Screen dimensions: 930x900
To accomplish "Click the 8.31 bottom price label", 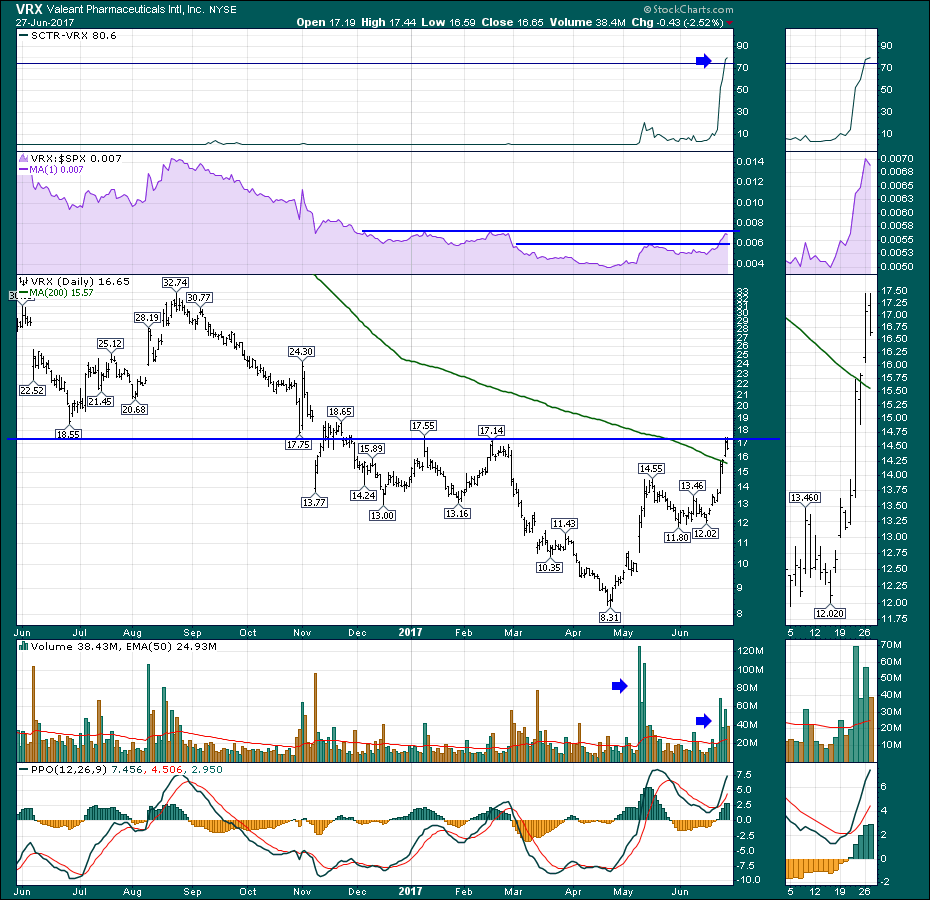I will tap(610, 618).
